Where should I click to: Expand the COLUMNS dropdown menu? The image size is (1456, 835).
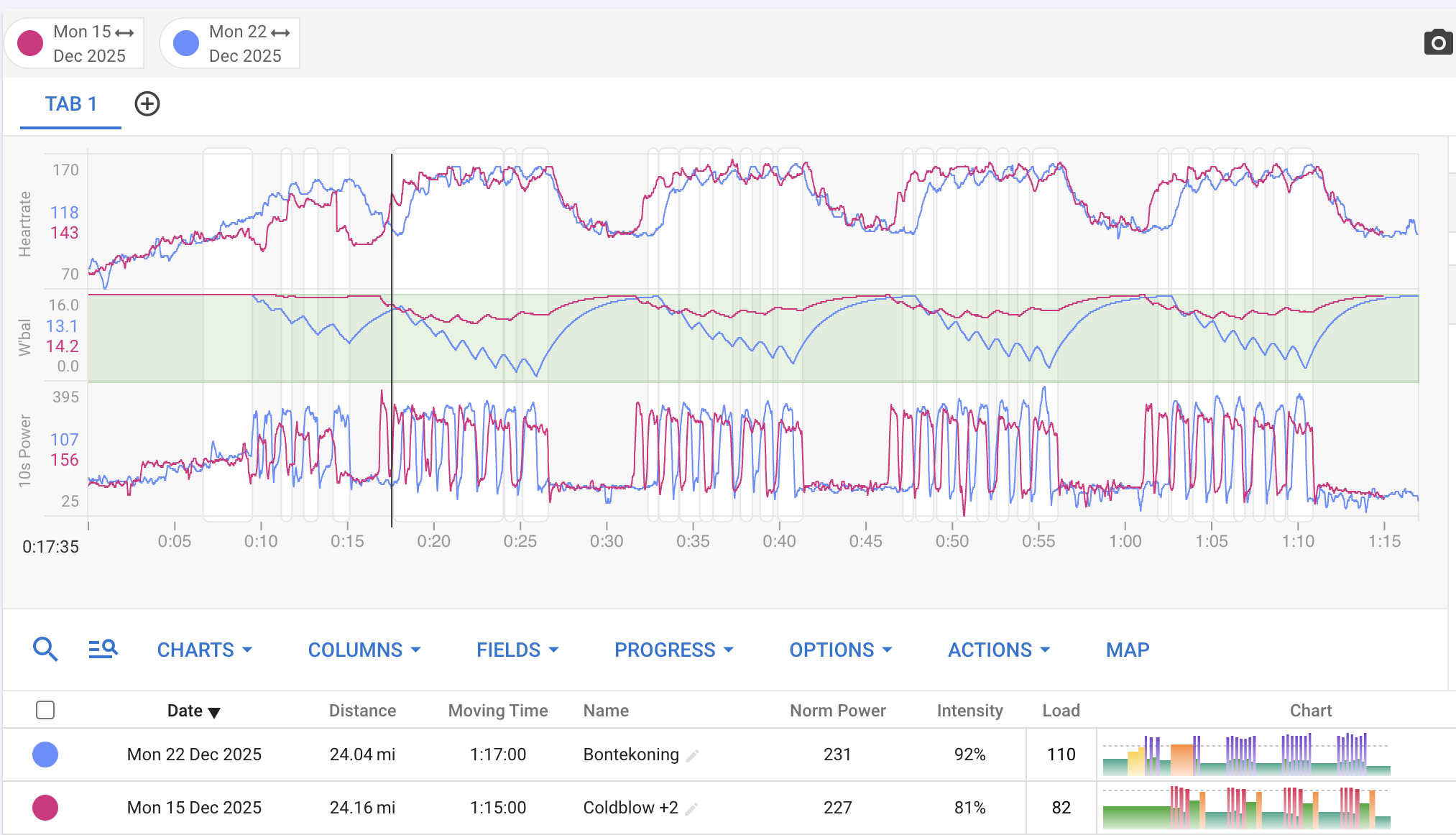tap(364, 650)
